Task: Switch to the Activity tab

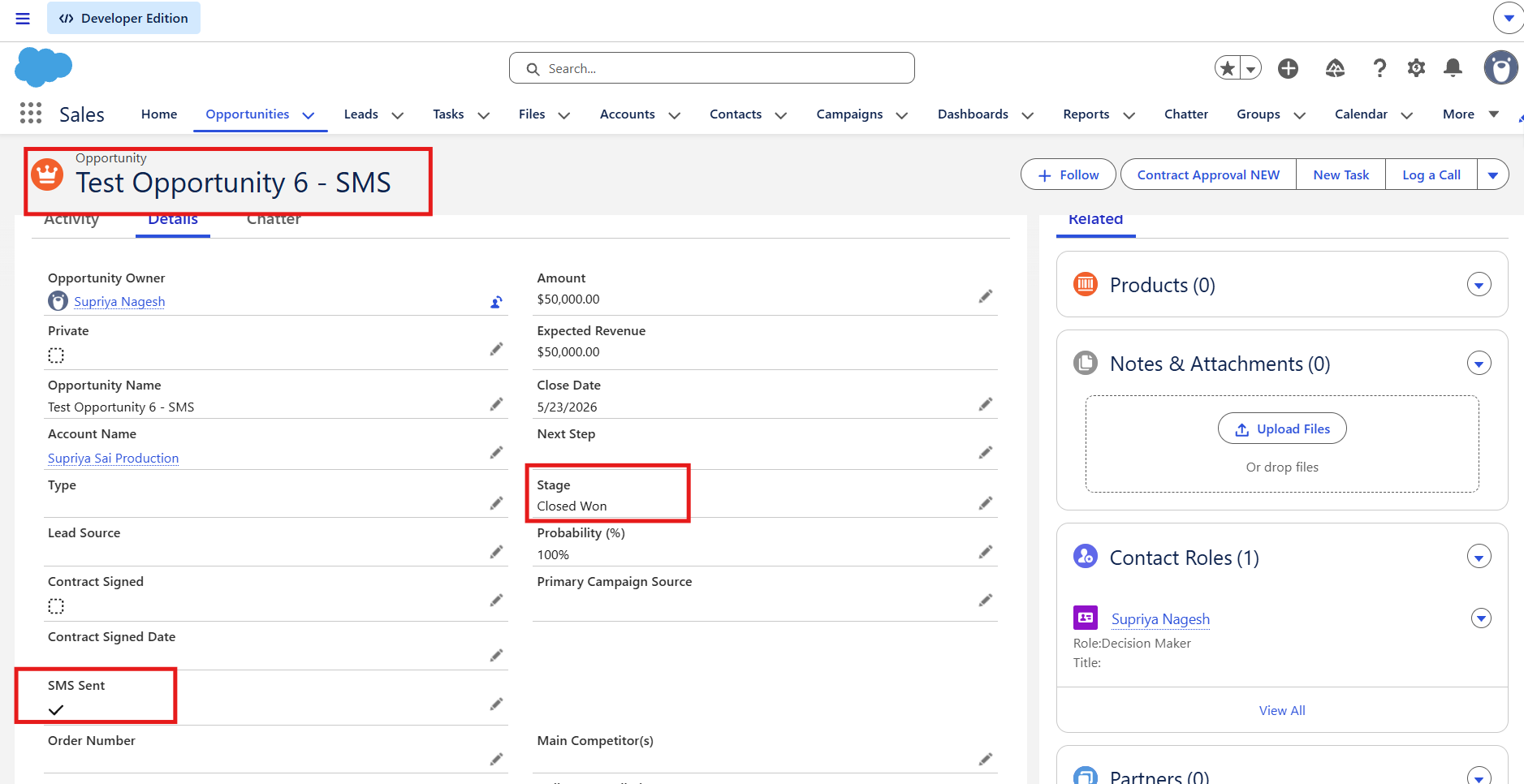Action: 71,221
